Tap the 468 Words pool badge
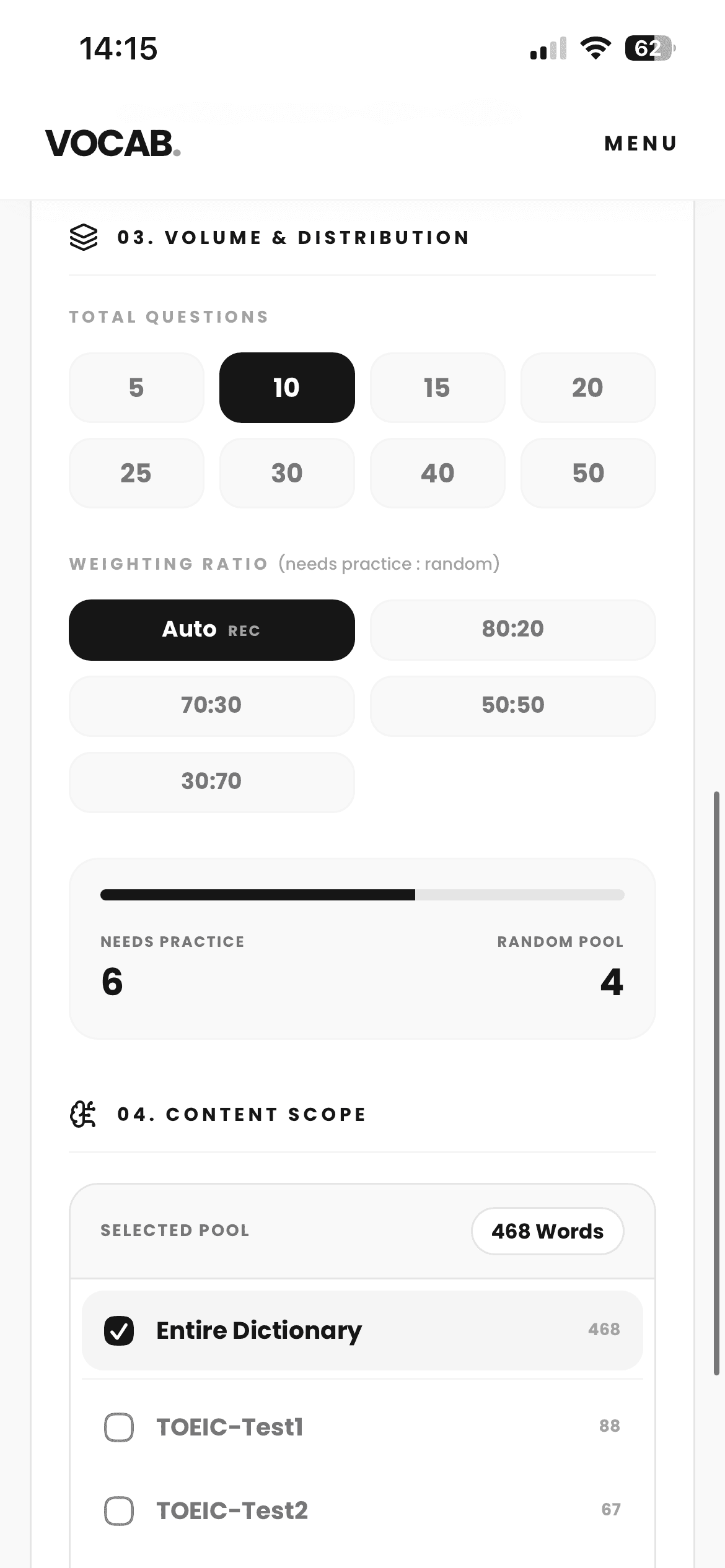This screenshot has height=1568, width=725. pyautogui.click(x=547, y=1231)
